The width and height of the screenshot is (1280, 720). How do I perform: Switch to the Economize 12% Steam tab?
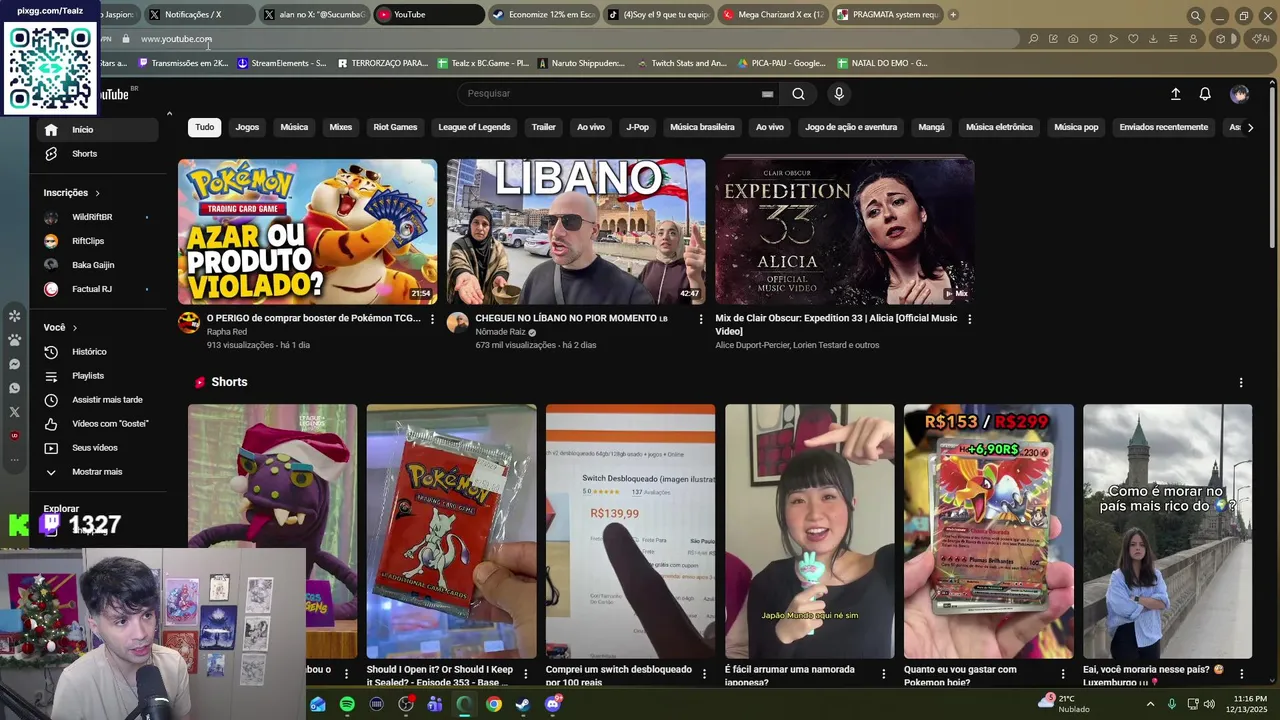point(543,15)
